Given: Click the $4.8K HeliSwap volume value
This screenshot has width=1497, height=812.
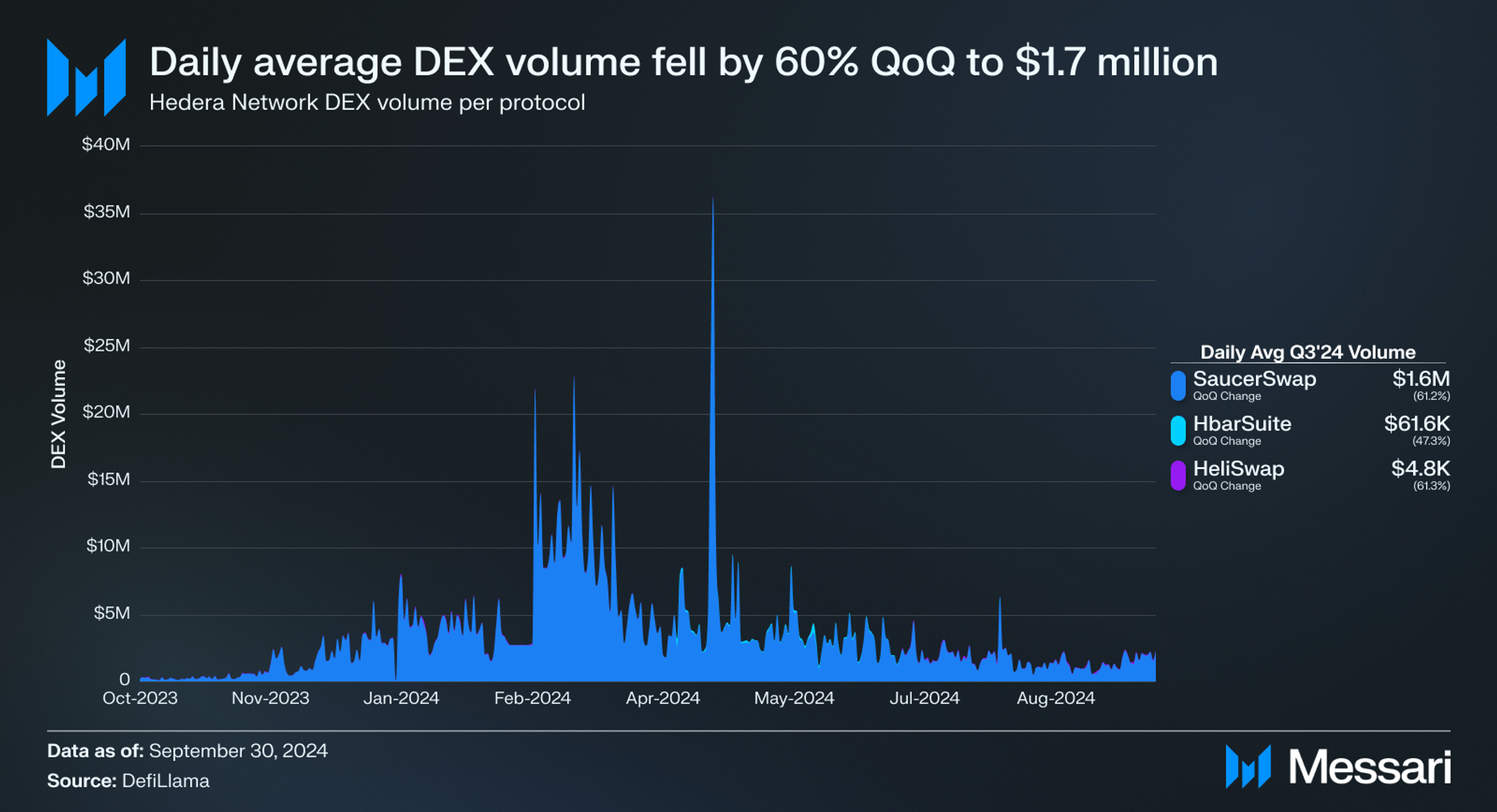Looking at the screenshot, I should pyautogui.click(x=1419, y=469).
